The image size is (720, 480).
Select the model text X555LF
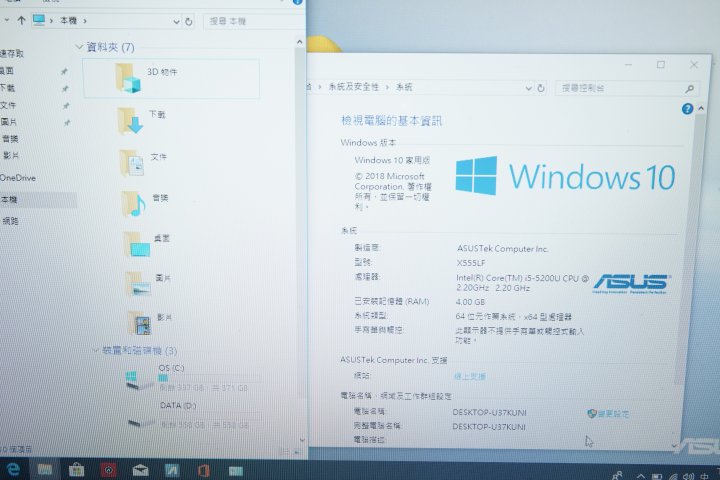click(x=471, y=263)
